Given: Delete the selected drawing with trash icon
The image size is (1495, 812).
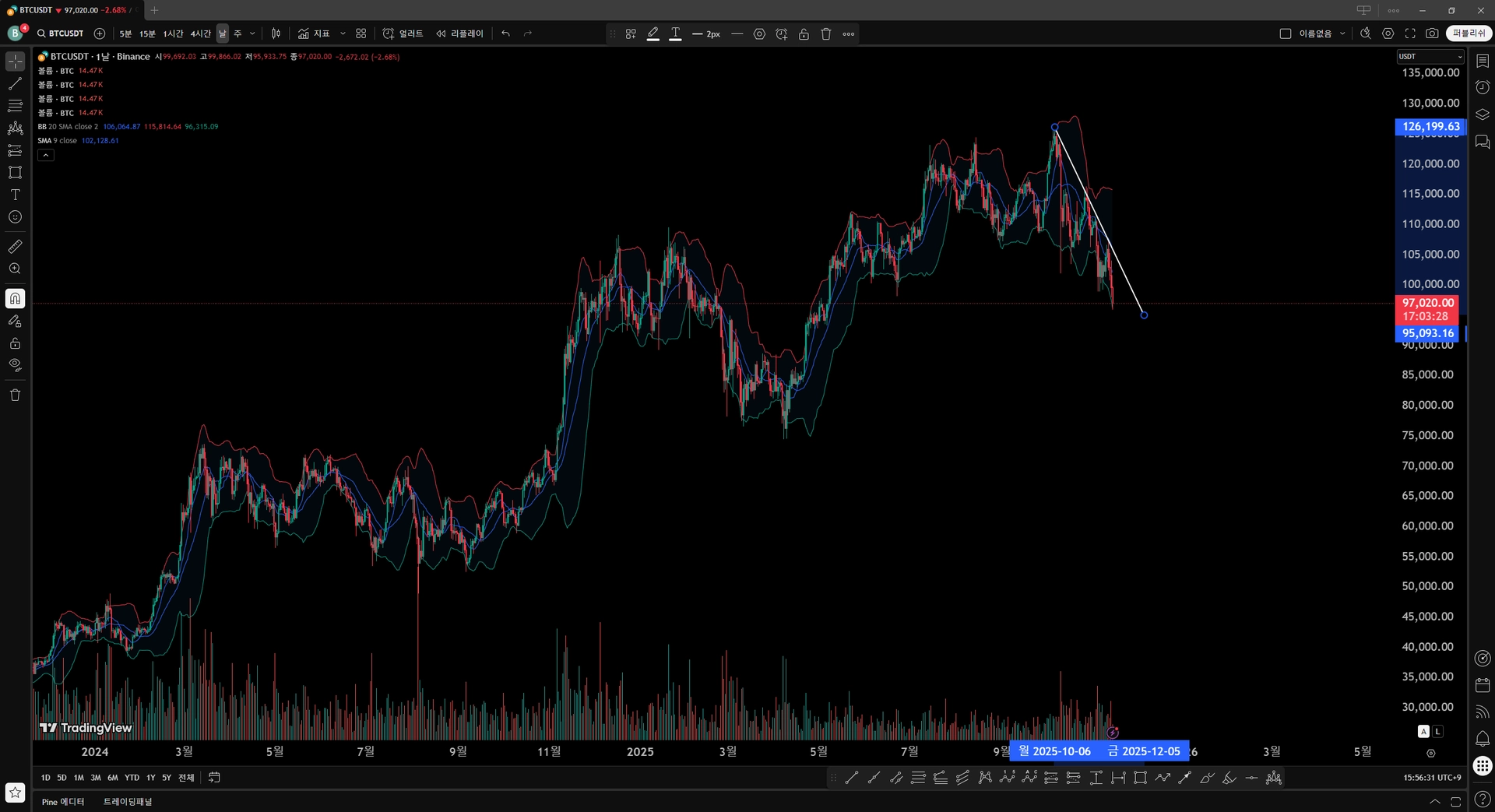Looking at the screenshot, I should click(x=826, y=33).
